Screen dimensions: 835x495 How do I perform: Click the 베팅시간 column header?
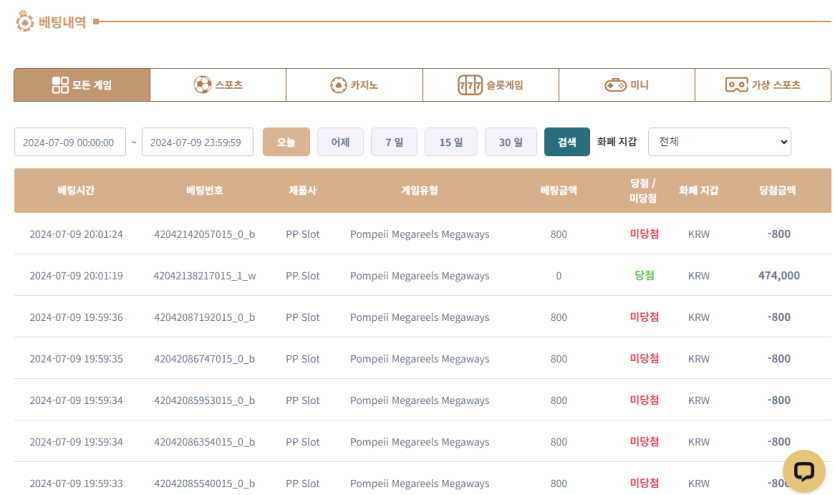(76, 191)
